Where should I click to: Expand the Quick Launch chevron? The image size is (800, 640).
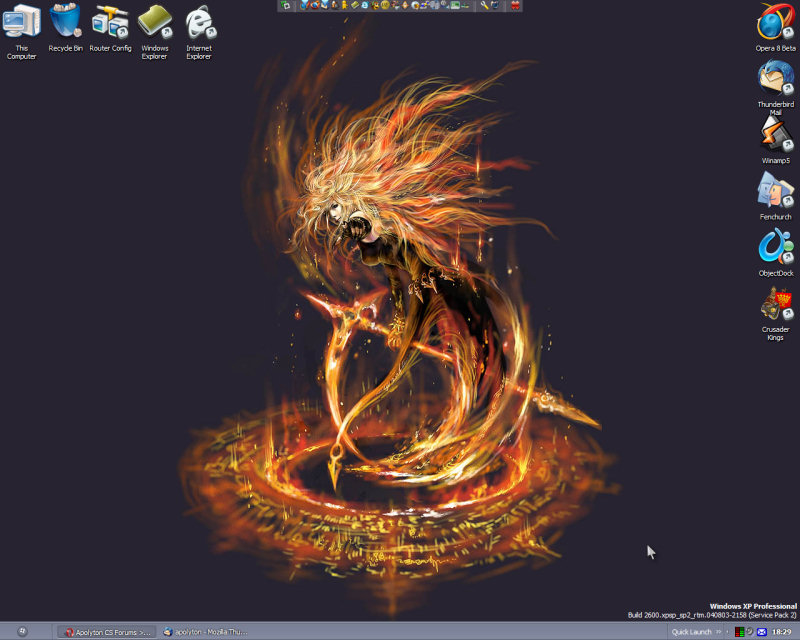coord(718,632)
